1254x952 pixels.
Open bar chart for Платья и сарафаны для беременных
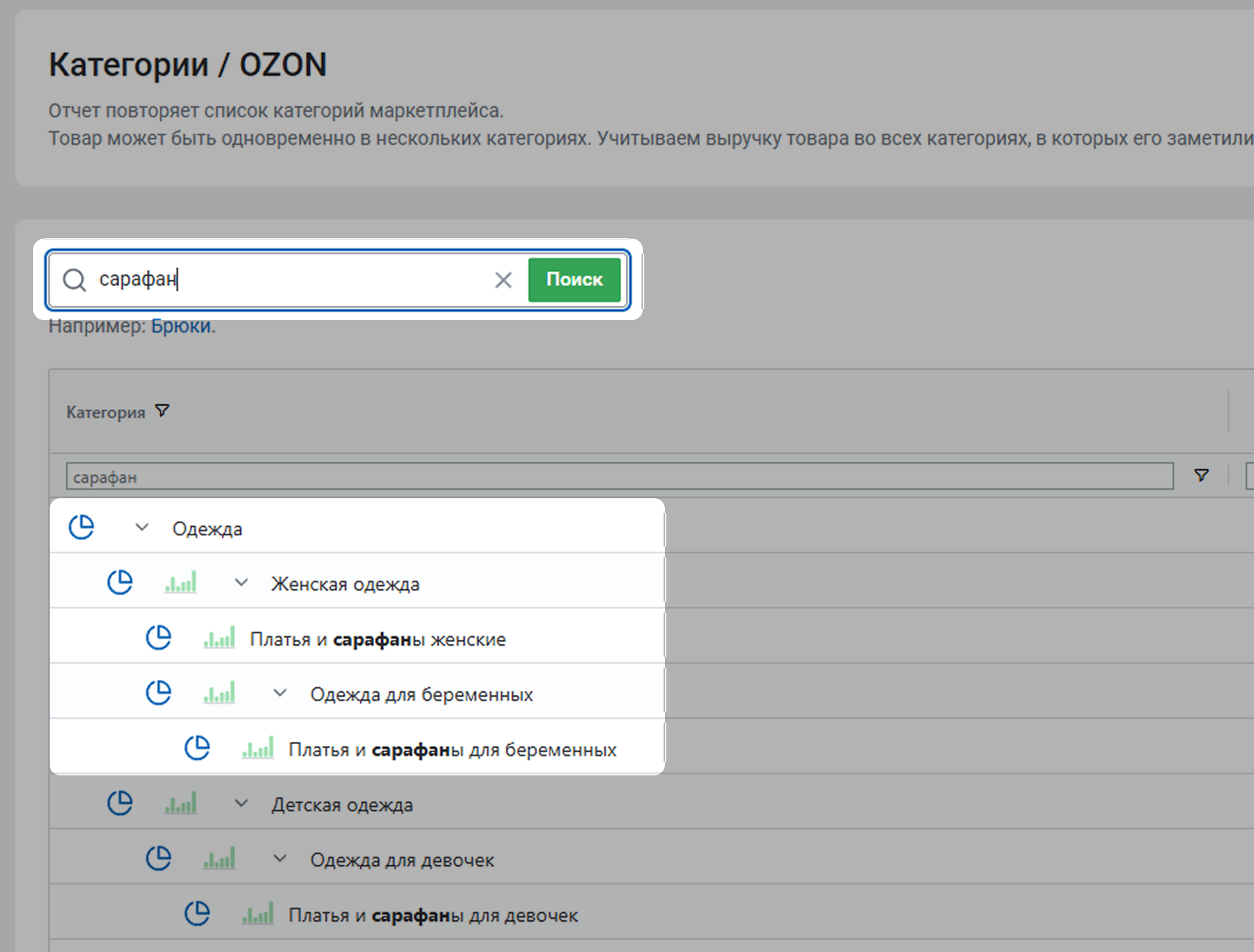[258, 748]
